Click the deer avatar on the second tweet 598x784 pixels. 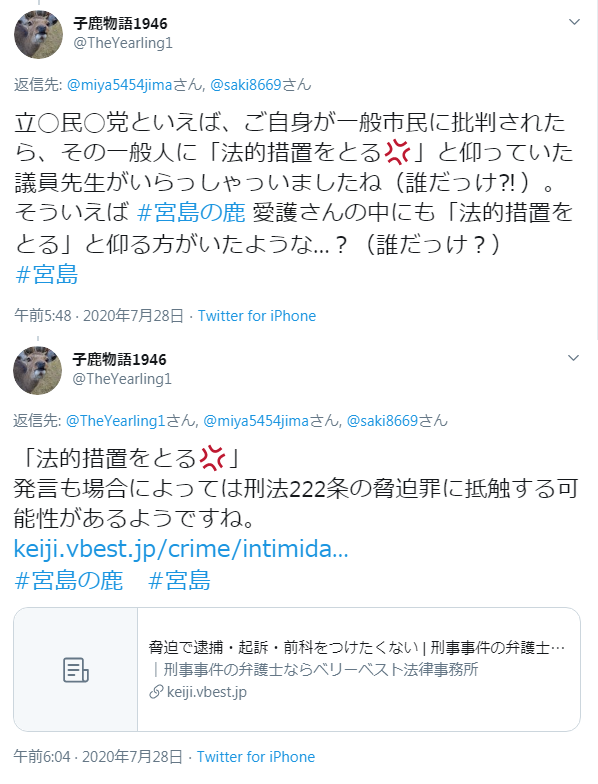[x=38, y=370]
